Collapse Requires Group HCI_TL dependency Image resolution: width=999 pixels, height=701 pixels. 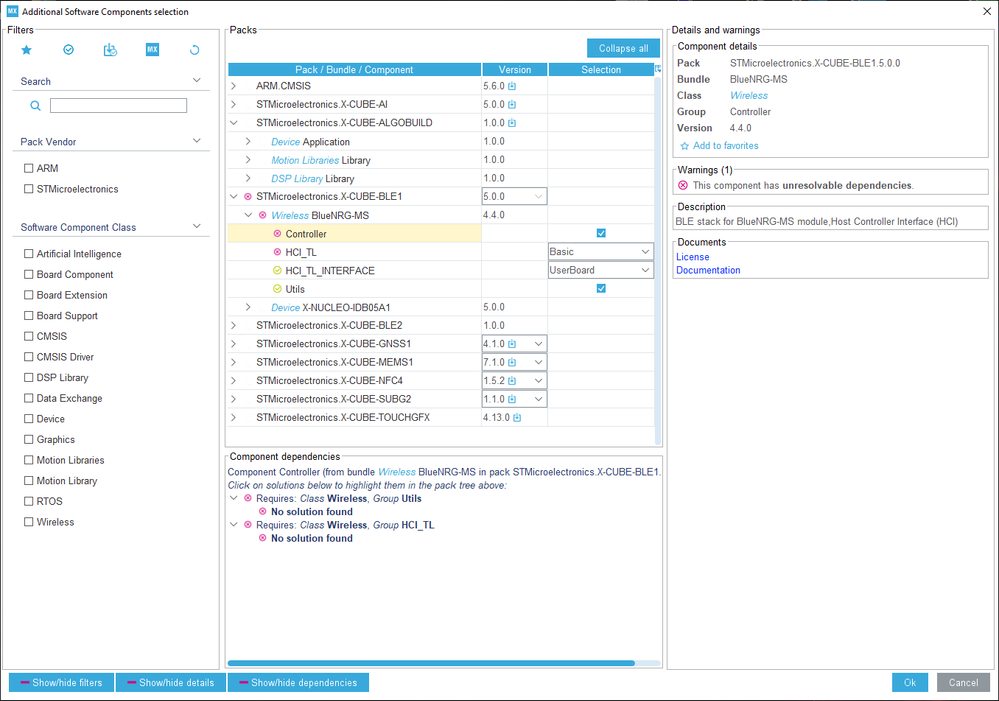tap(234, 525)
